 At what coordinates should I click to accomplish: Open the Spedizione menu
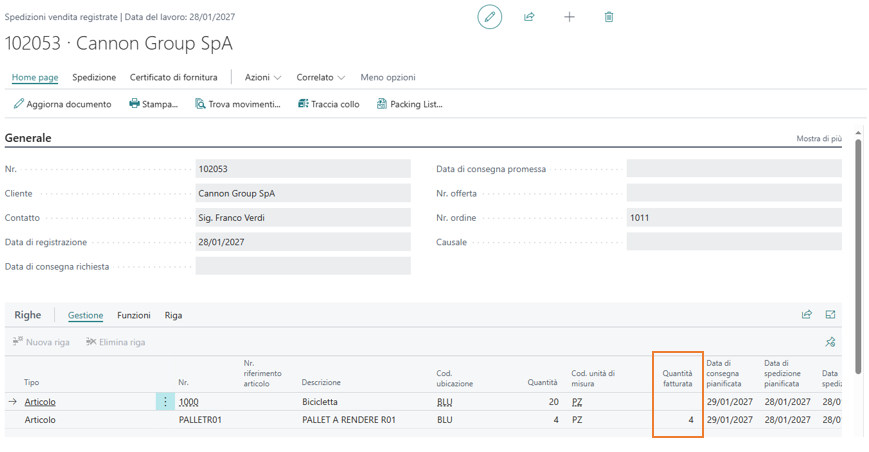pos(94,78)
